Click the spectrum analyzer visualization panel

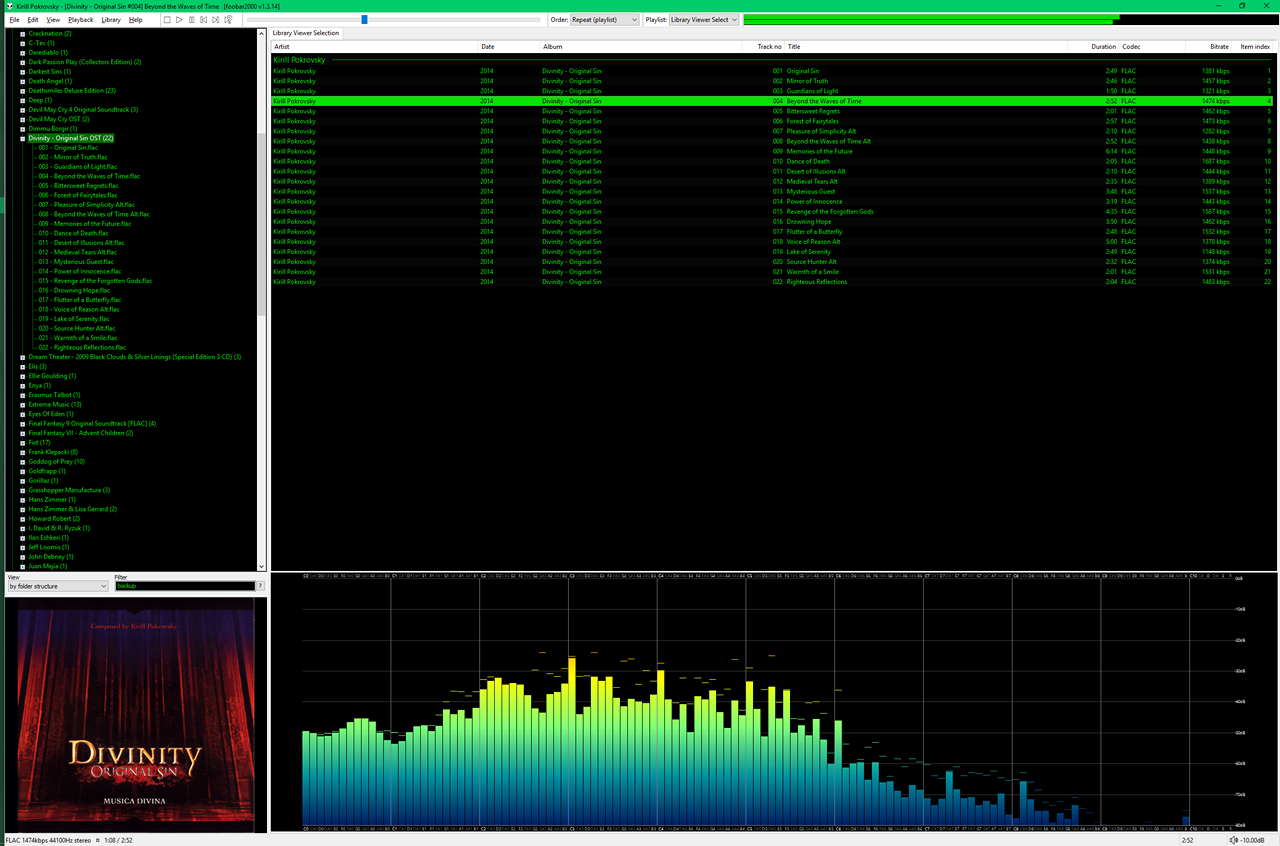773,703
